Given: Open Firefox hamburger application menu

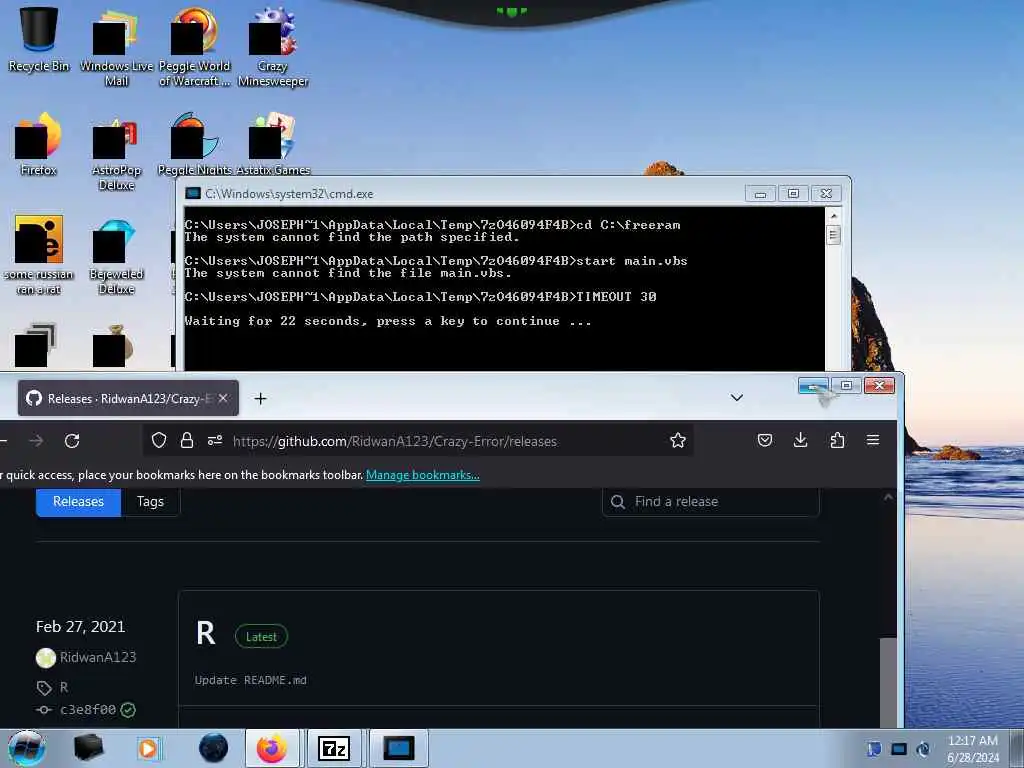Looking at the screenshot, I should [872, 440].
